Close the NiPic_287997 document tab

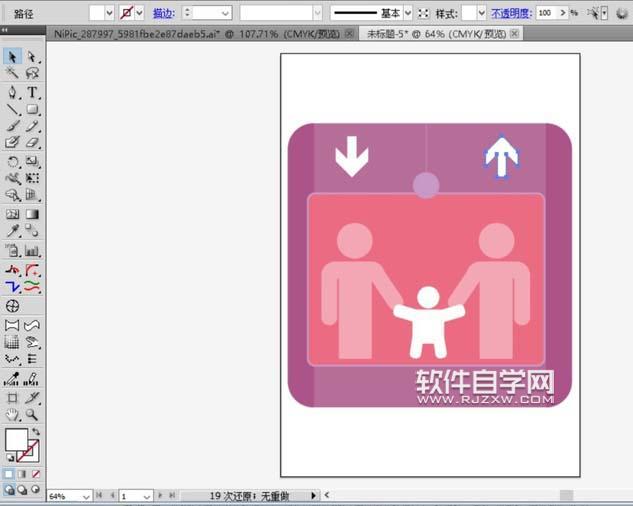click(350, 34)
